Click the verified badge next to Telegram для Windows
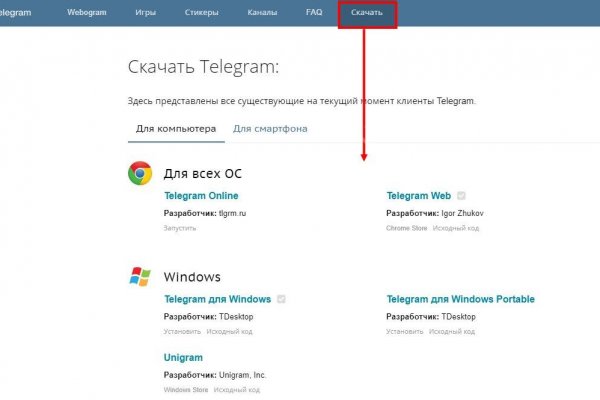Viewport: 600px width, 400px height. [282, 299]
